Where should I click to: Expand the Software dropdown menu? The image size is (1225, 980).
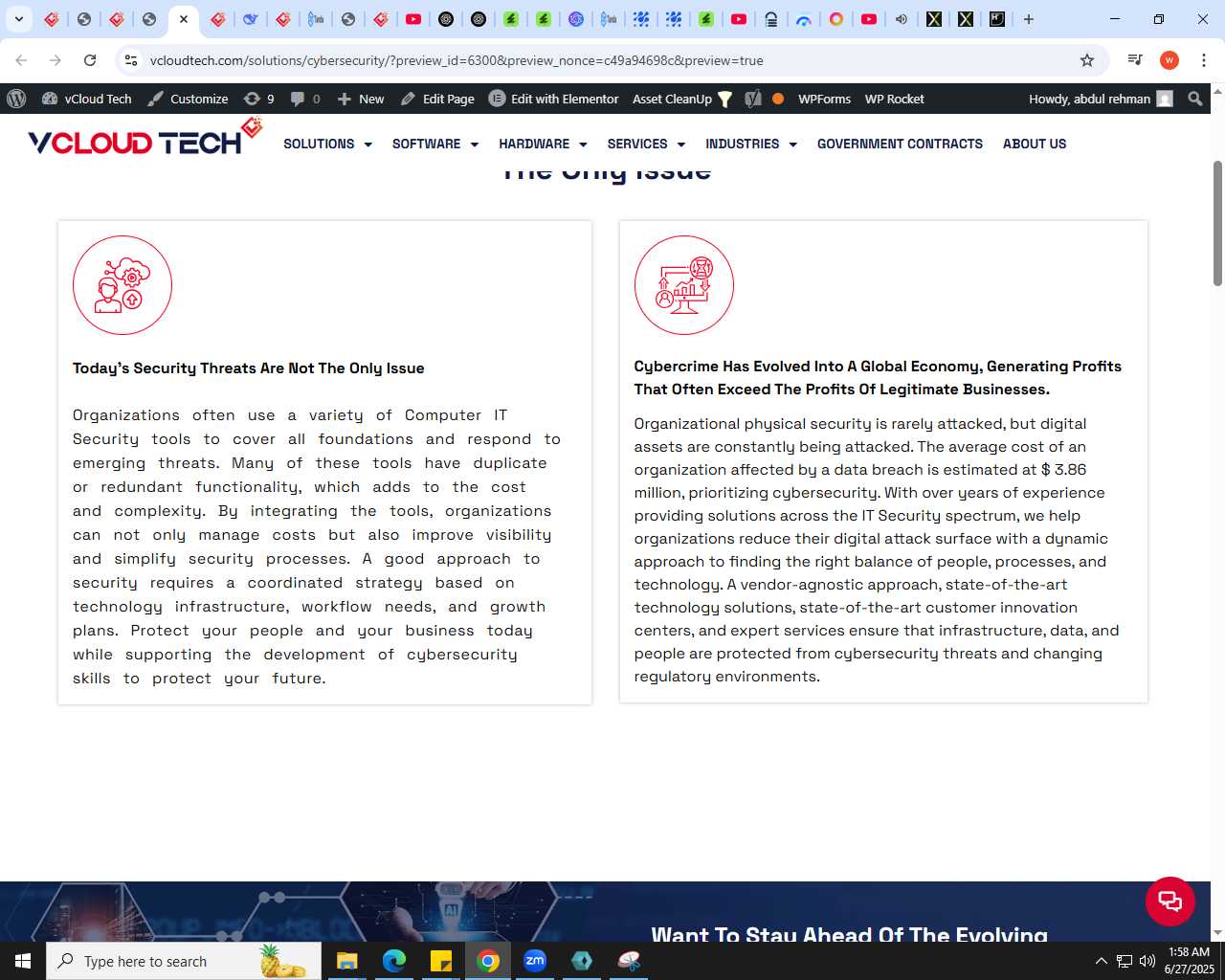[x=435, y=144]
